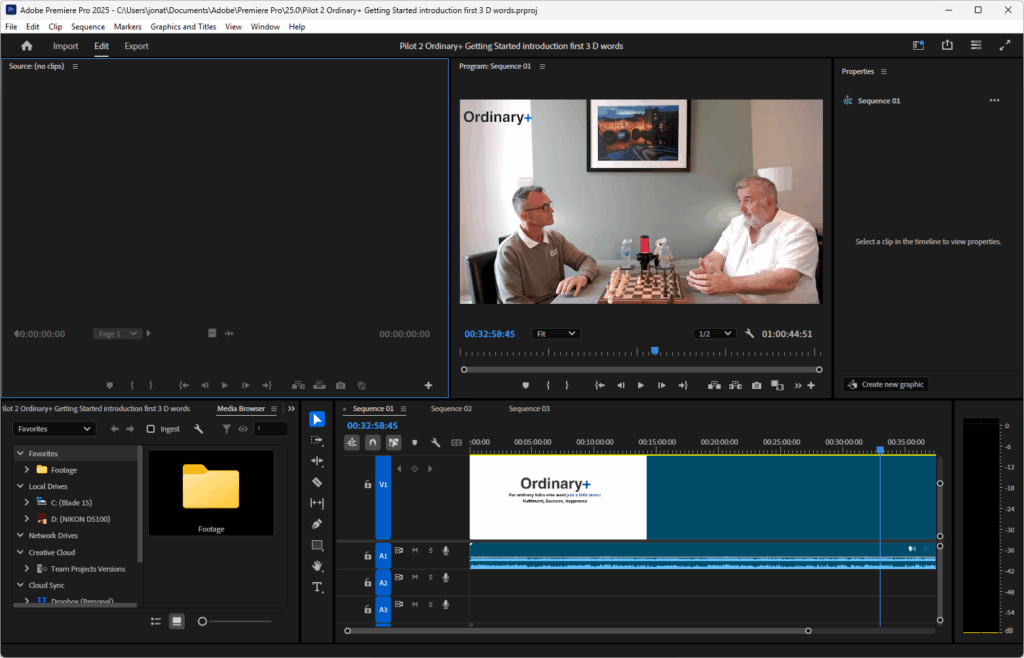Viewport: 1024px width, 658px height.
Task: Pick the Razor tool
Action: tap(317, 482)
